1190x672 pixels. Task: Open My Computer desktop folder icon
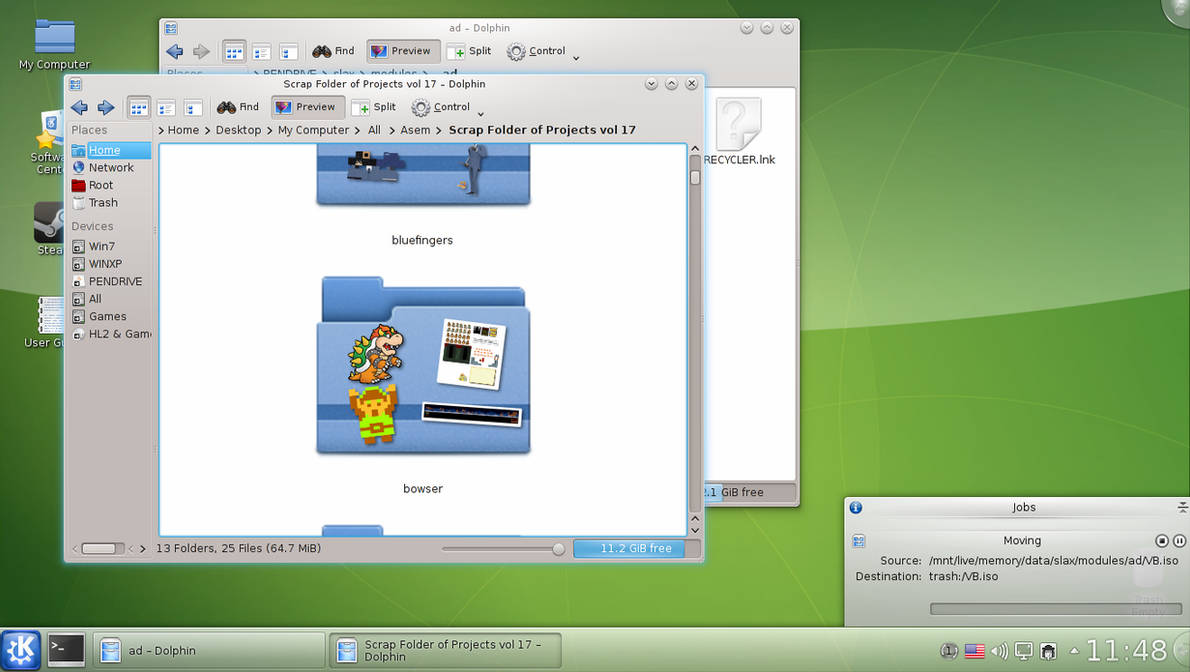pos(55,45)
